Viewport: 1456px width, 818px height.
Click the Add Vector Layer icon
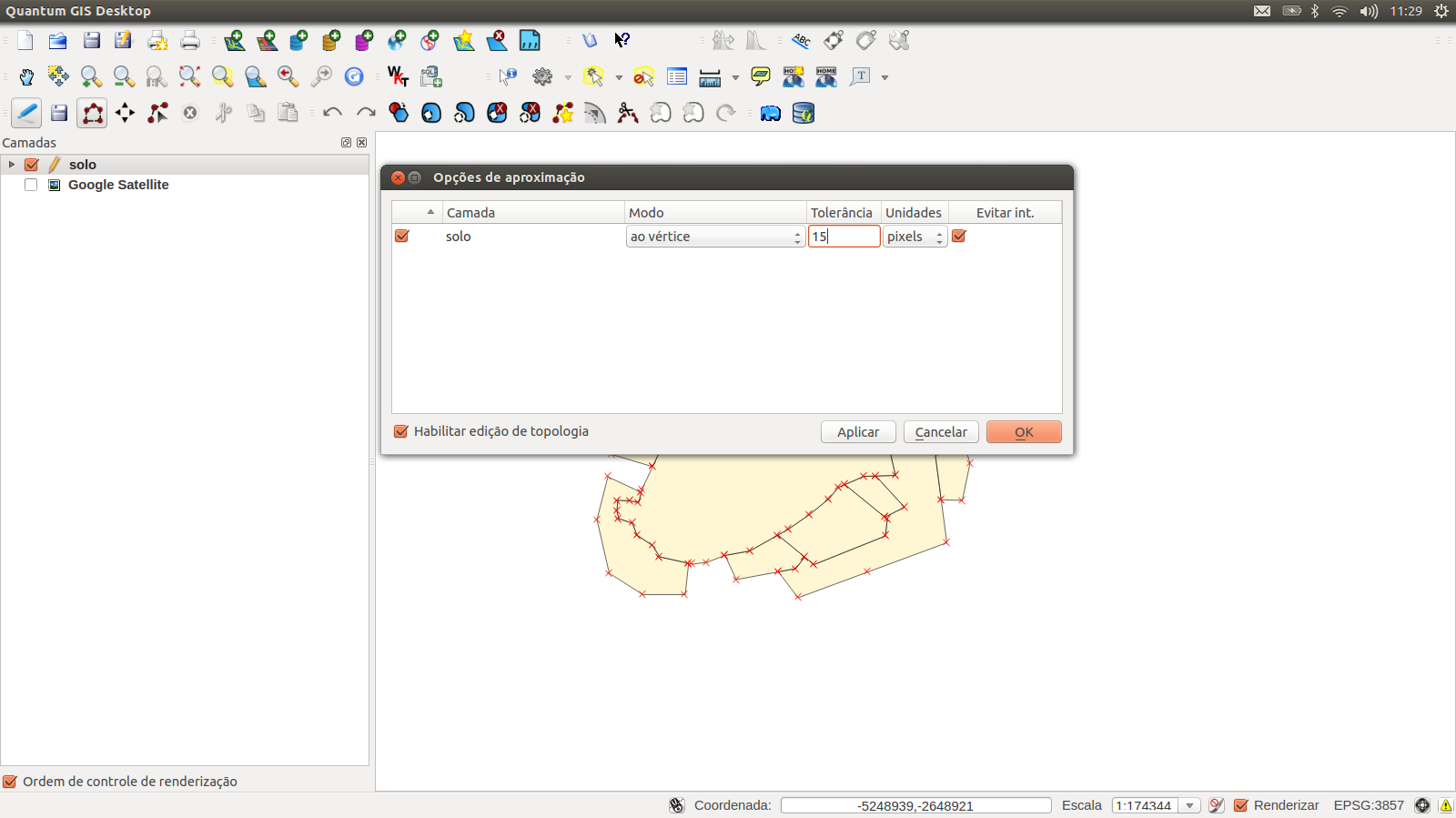click(234, 41)
